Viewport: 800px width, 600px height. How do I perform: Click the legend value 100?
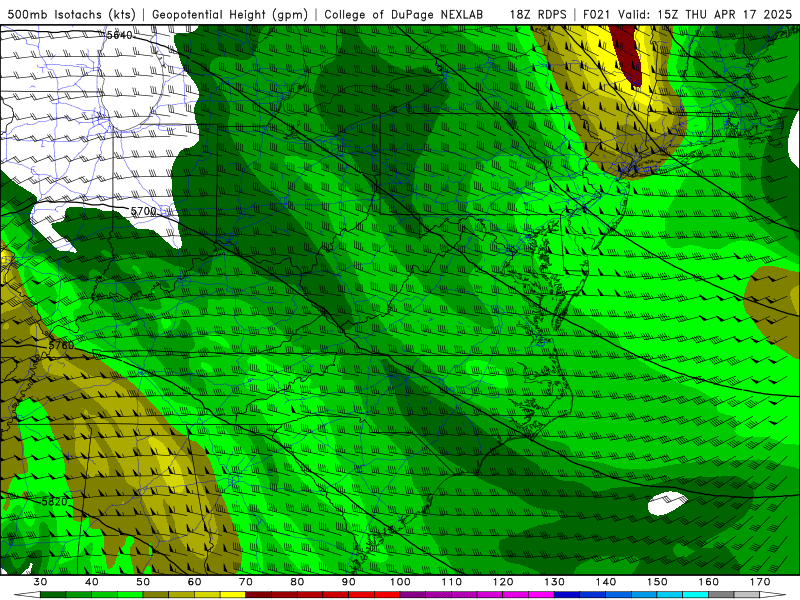click(x=400, y=582)
